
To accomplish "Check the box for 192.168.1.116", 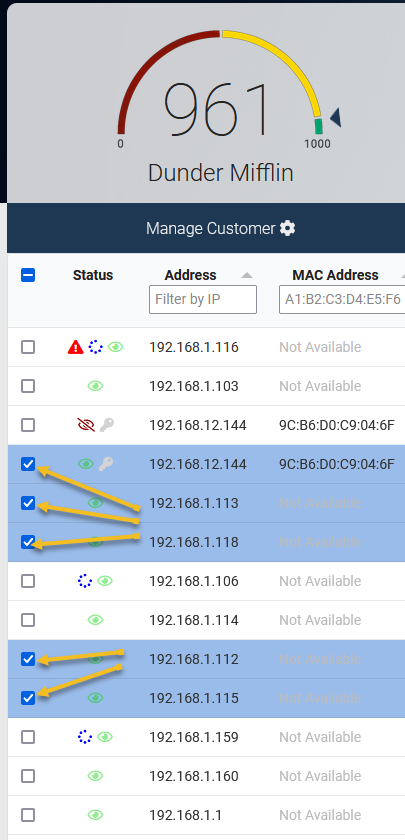I will click(x=28, y=347).
